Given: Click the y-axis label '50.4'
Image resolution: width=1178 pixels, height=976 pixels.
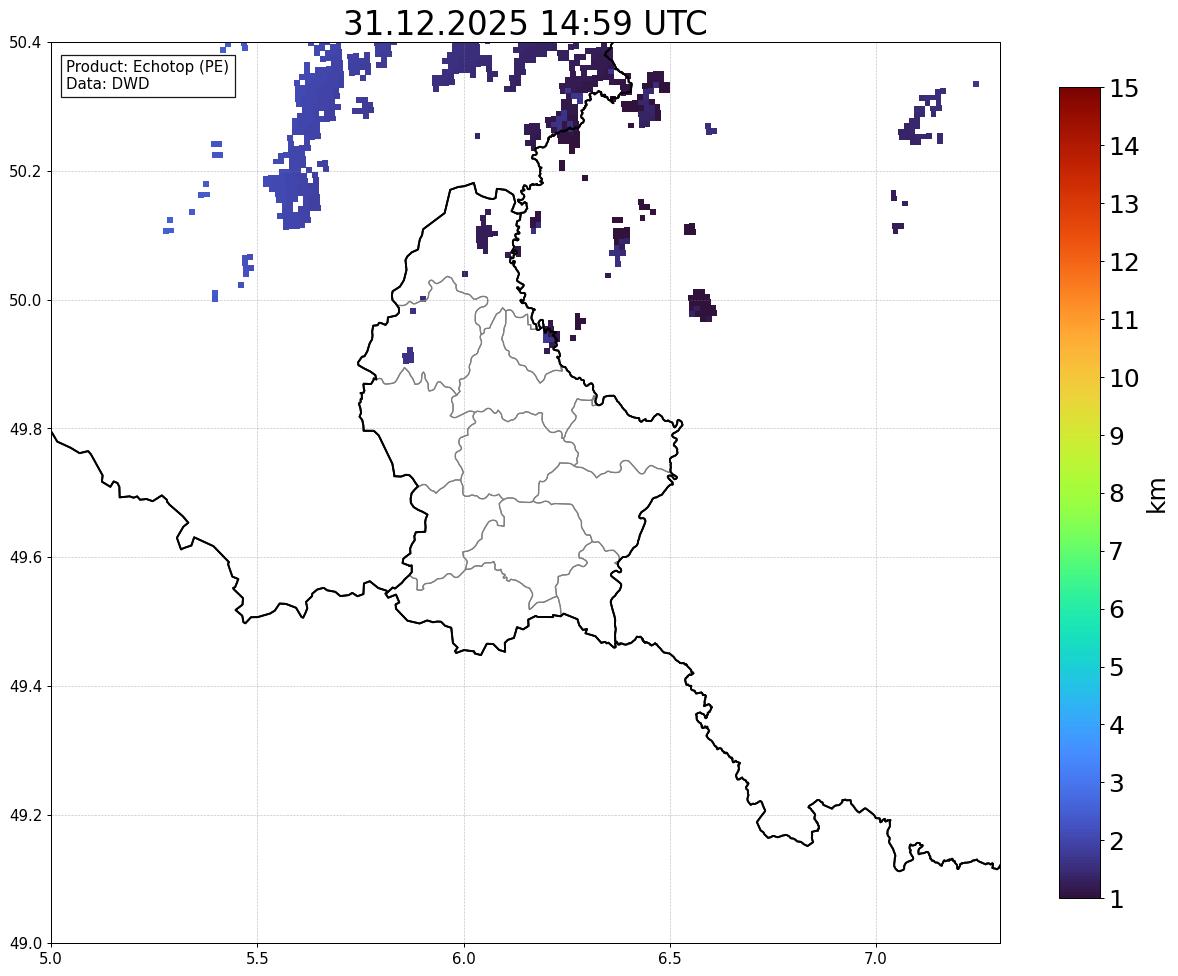Looking at the screenshot, I should click(25, 43).
